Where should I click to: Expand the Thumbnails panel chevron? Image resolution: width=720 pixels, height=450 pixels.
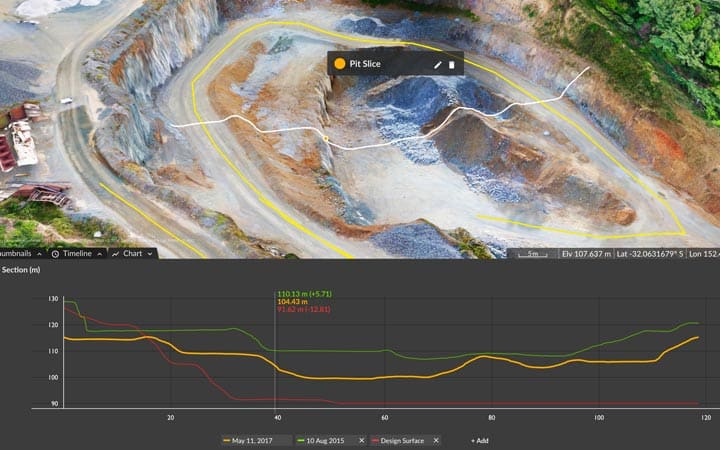[x=39, y=254]
